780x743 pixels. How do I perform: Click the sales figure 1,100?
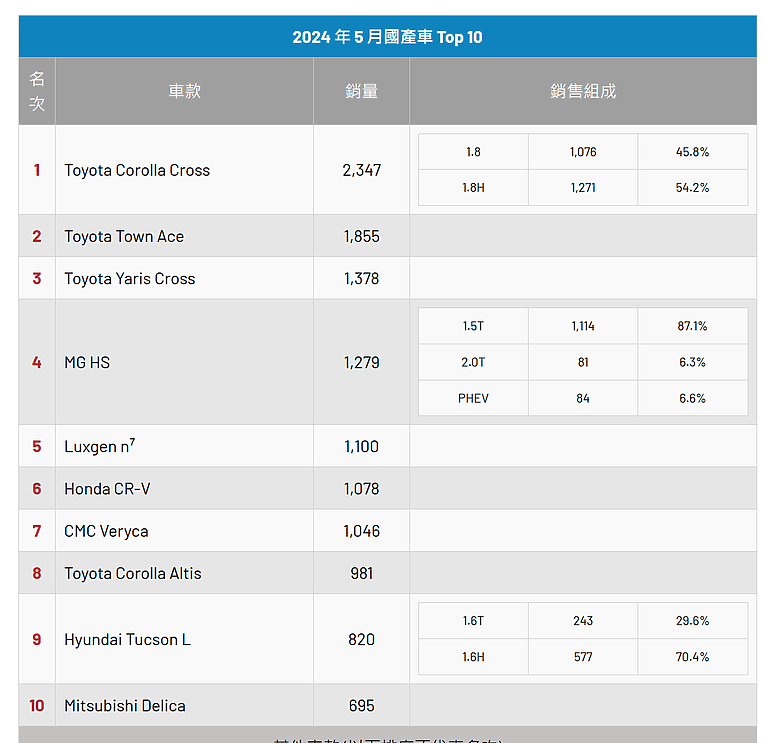pos(362,447)
